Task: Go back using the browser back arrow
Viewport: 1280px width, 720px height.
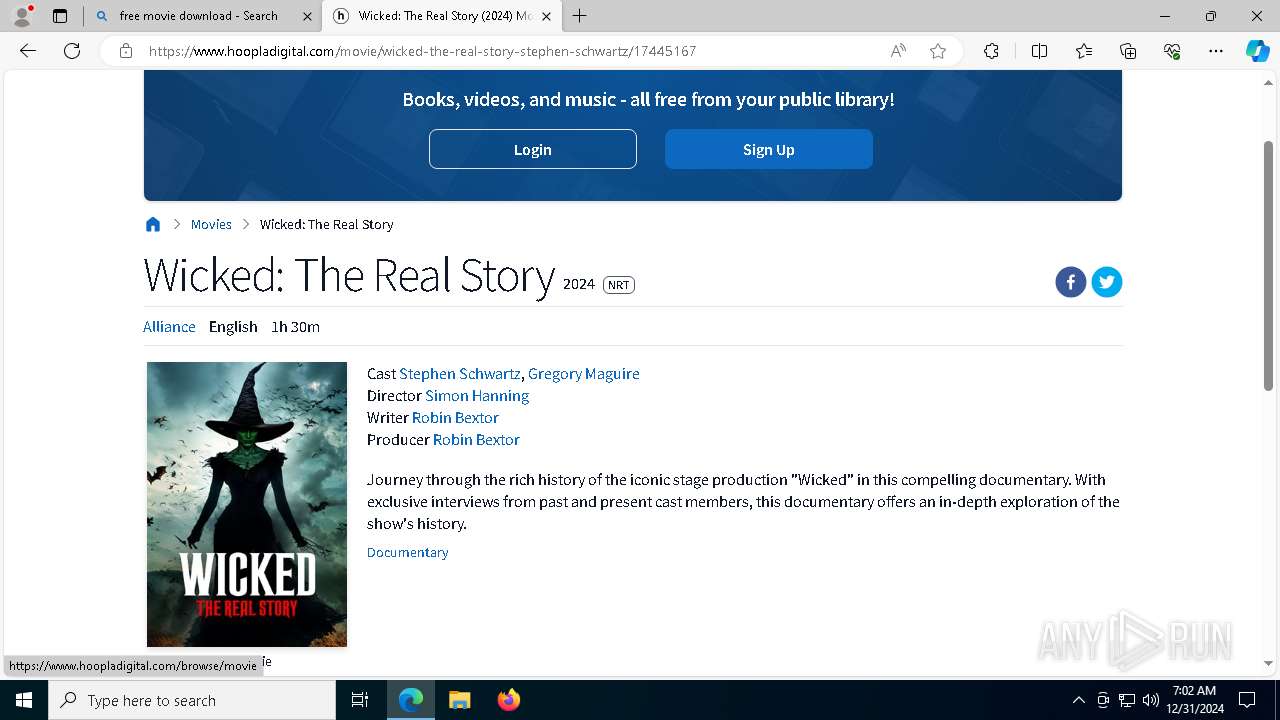Action: tap(28, 51)
